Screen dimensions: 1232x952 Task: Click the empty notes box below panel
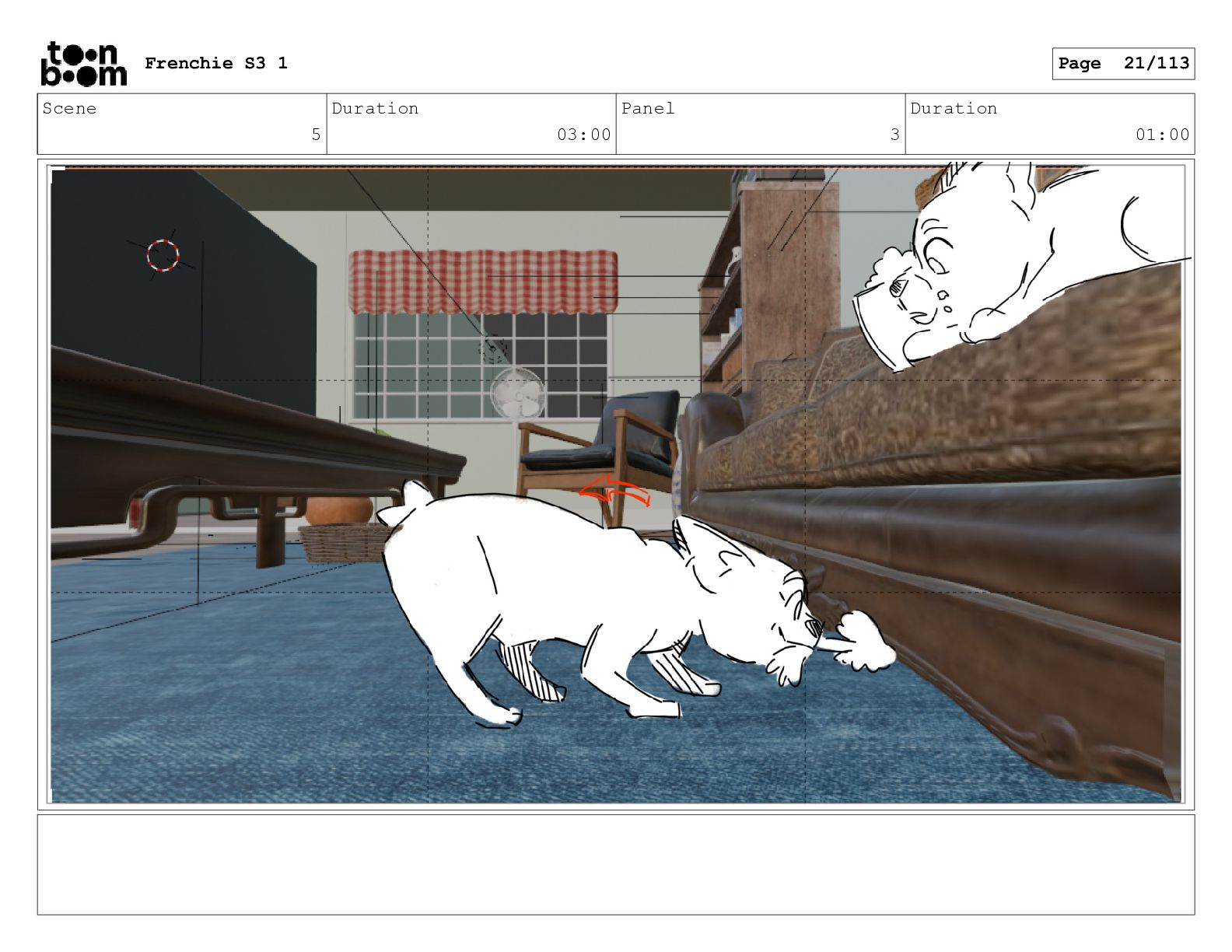point(616,864)
